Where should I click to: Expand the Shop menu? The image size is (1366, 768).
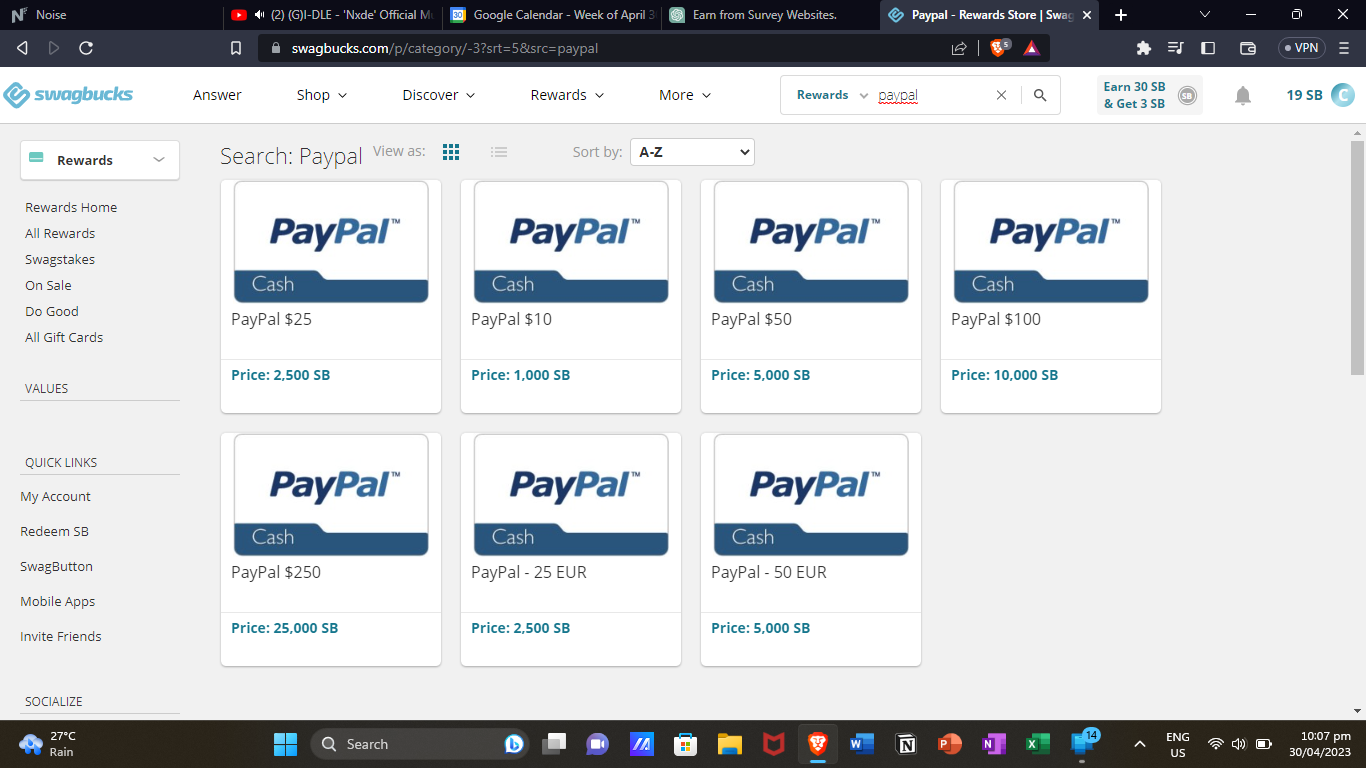coord(322,95)
